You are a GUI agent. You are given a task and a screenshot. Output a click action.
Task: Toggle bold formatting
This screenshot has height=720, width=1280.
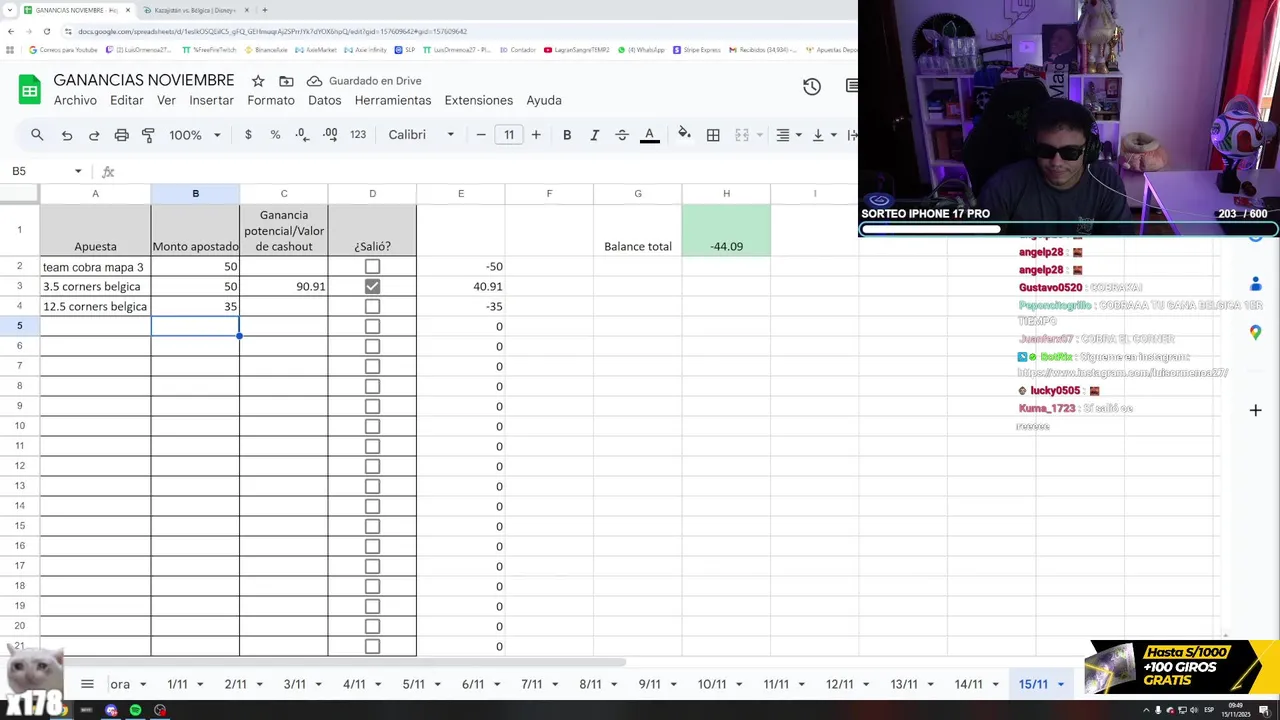[x=567, y=135]
